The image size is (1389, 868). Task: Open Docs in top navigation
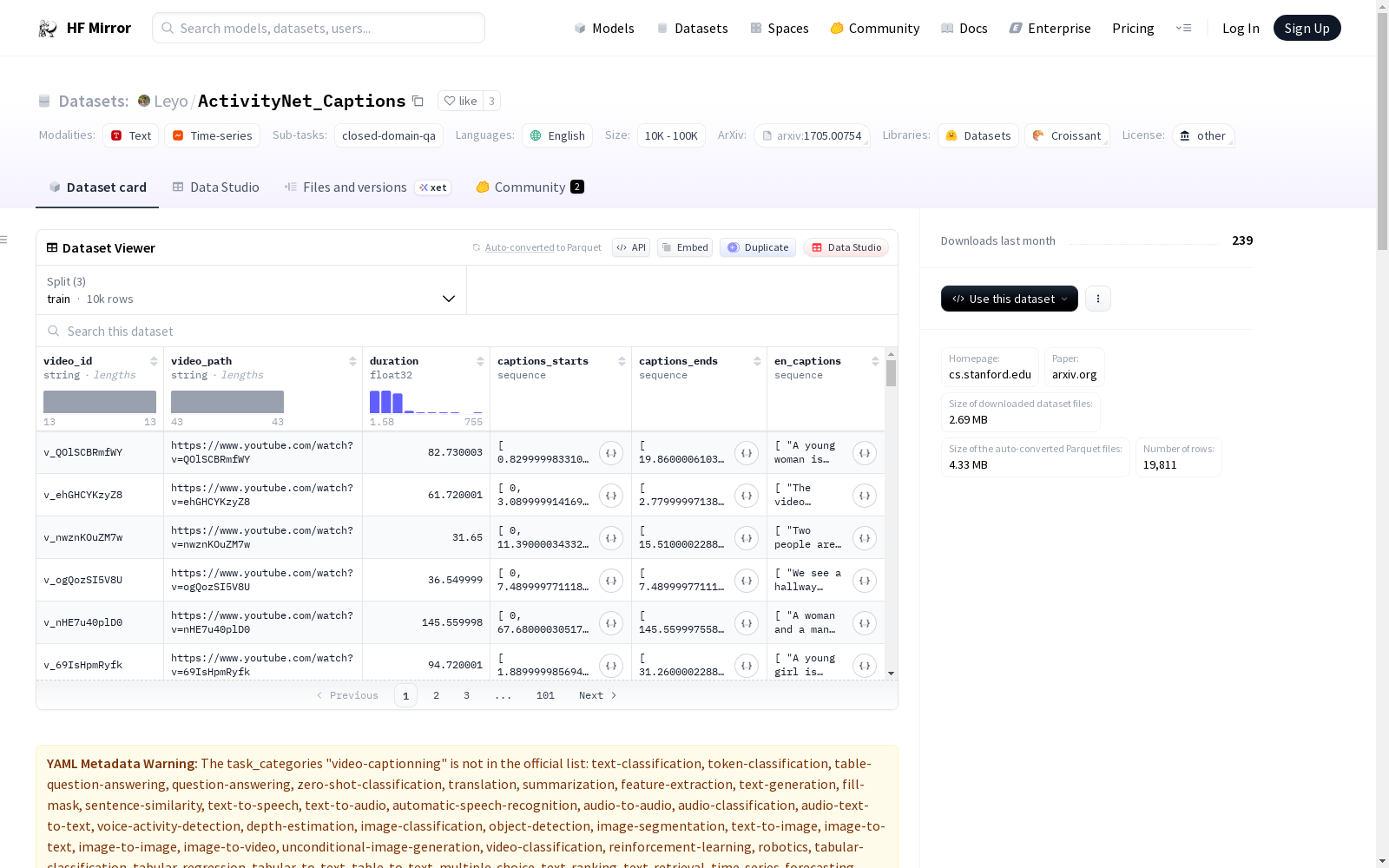(964, 29)
